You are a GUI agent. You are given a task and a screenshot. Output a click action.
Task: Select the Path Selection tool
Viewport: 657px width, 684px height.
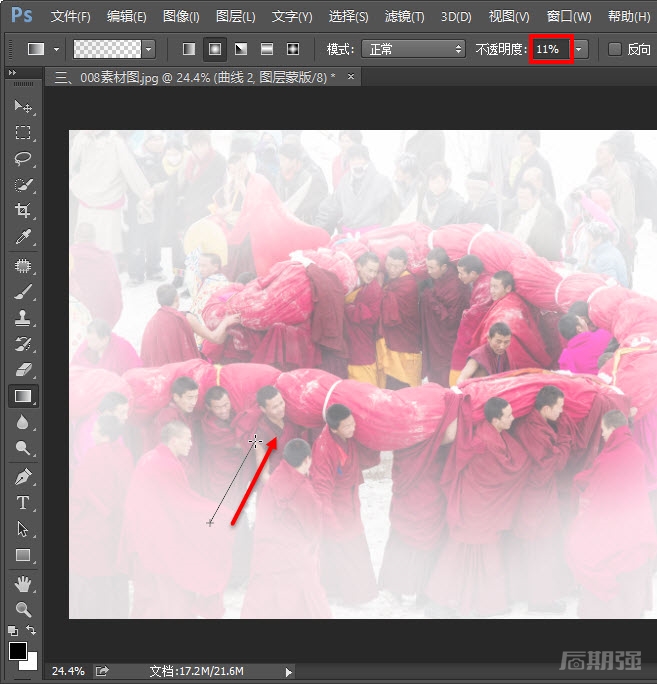click(23, 529)
